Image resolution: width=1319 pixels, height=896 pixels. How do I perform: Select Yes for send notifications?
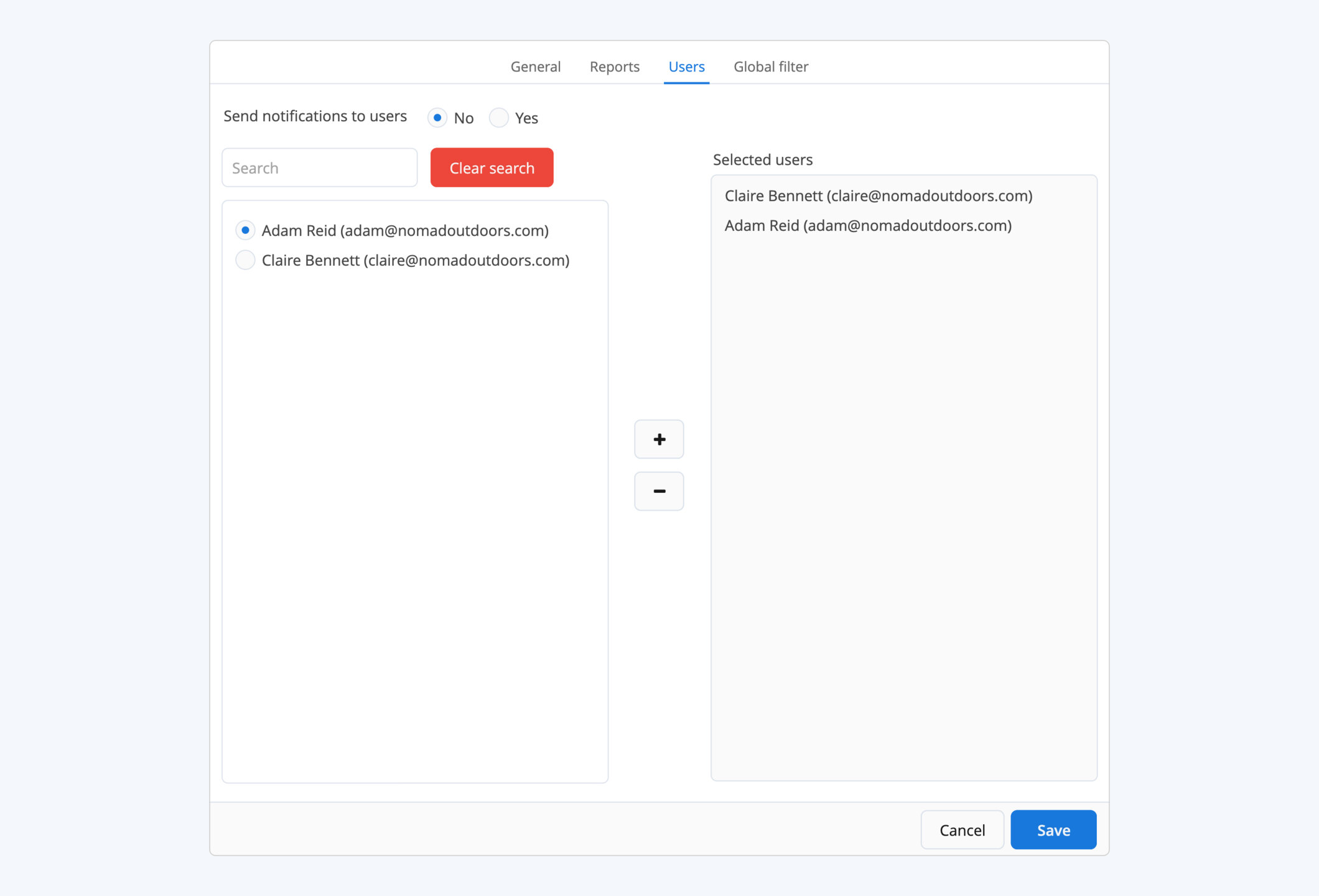click(x=499, y=118)
